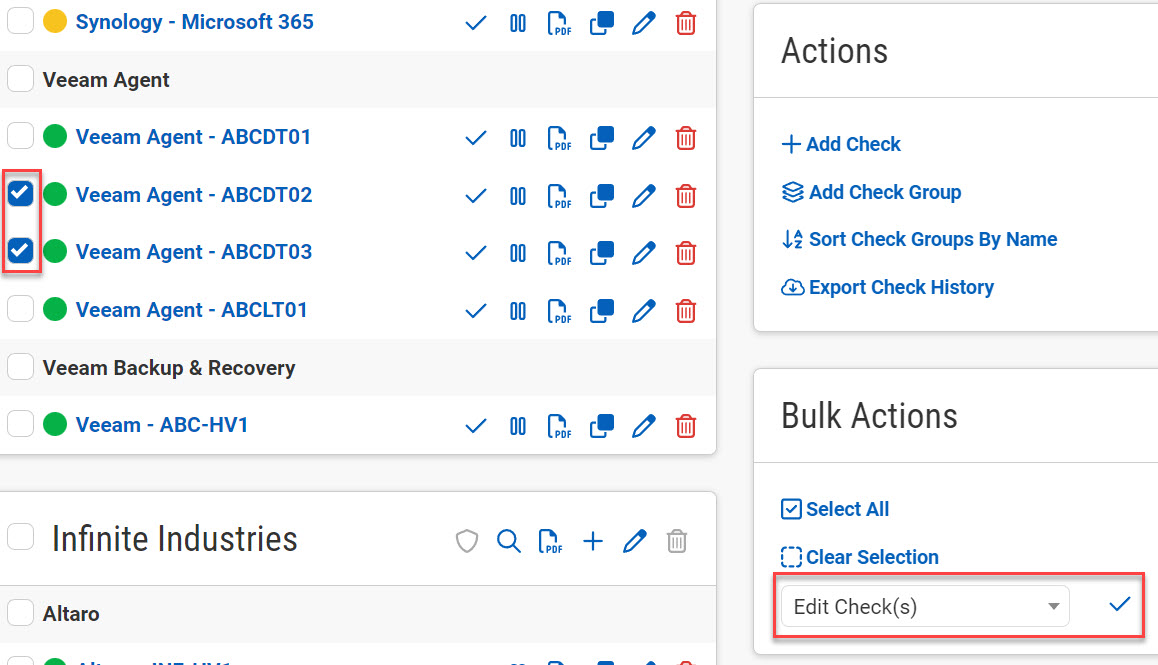Tick the Veeam Agent - ABCDT01 checkbox

[x=21, y=136]
